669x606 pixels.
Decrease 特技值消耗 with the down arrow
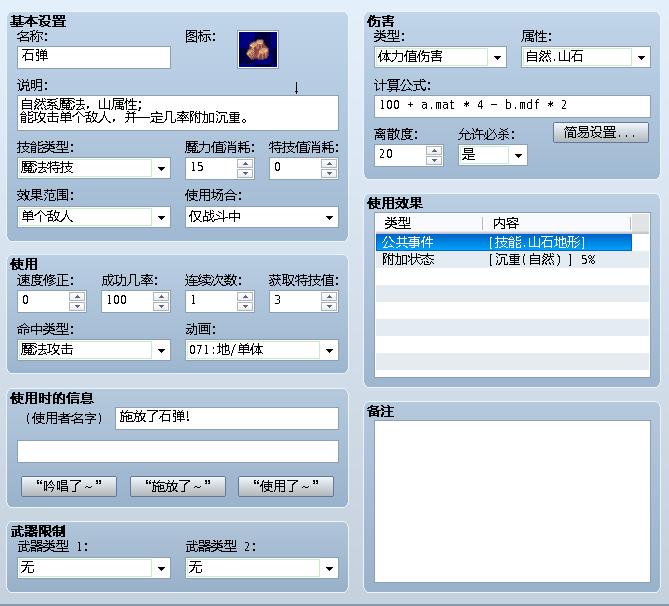click(329, 173)
